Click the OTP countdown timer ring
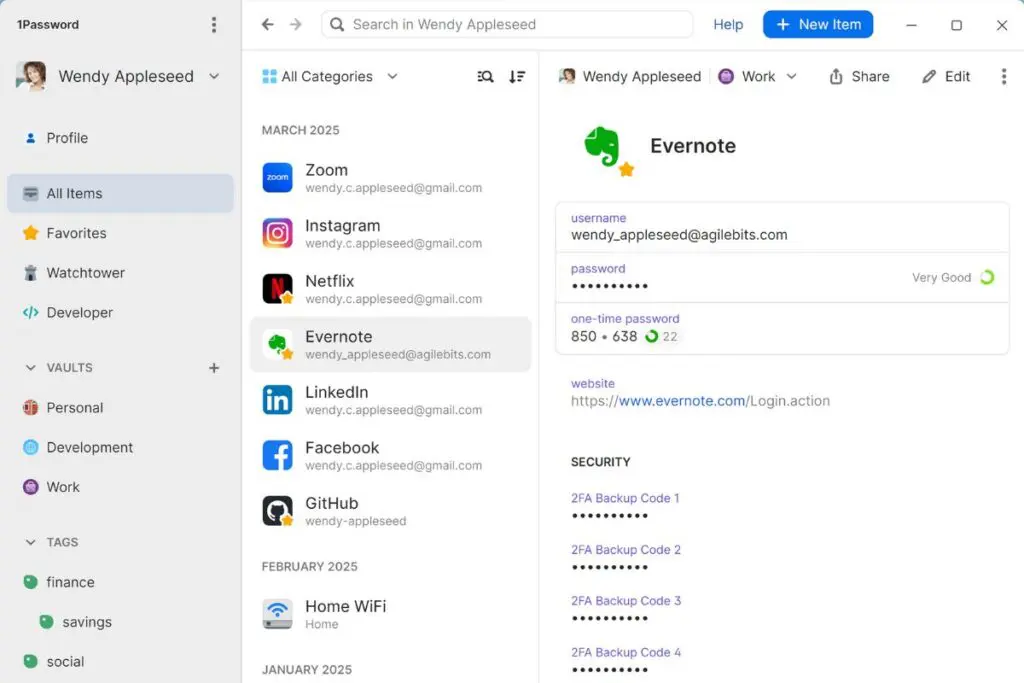Screen dimensions: 1024x683 [x=652, y=336]
